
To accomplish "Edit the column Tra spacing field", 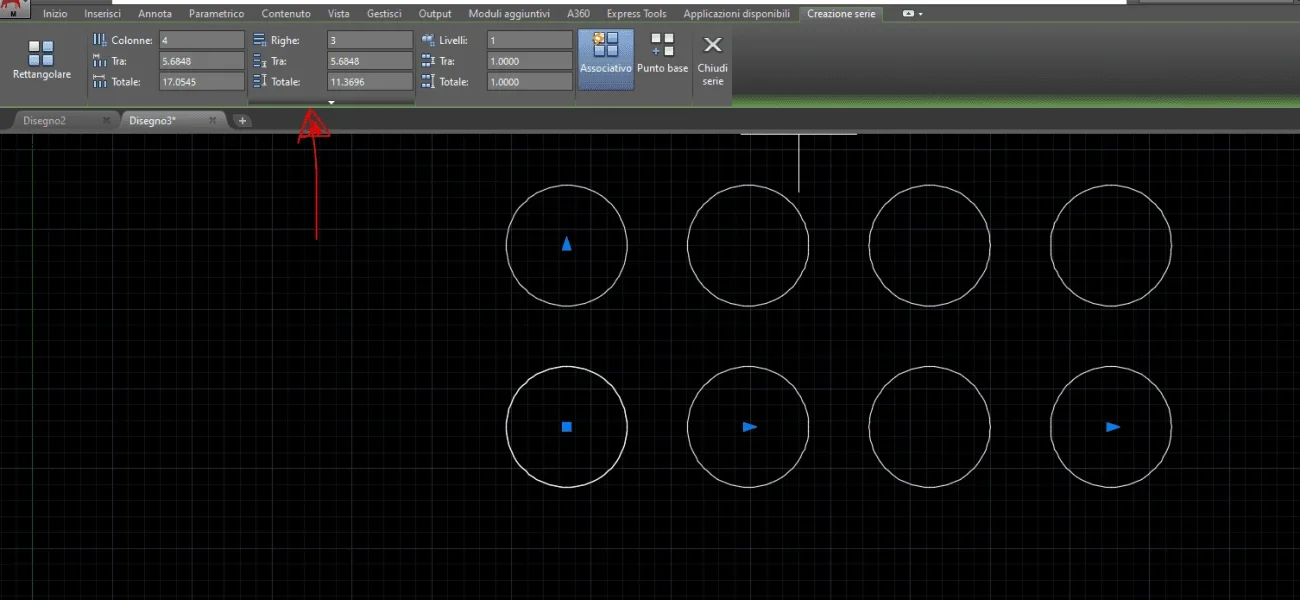I will pyautogui.click(x=201, y=61).
